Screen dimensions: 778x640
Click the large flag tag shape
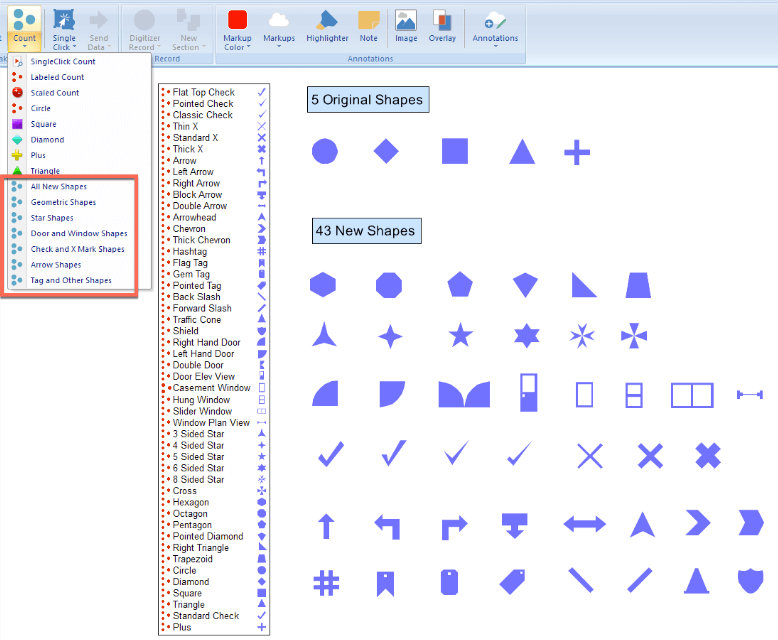pos(385,584)
